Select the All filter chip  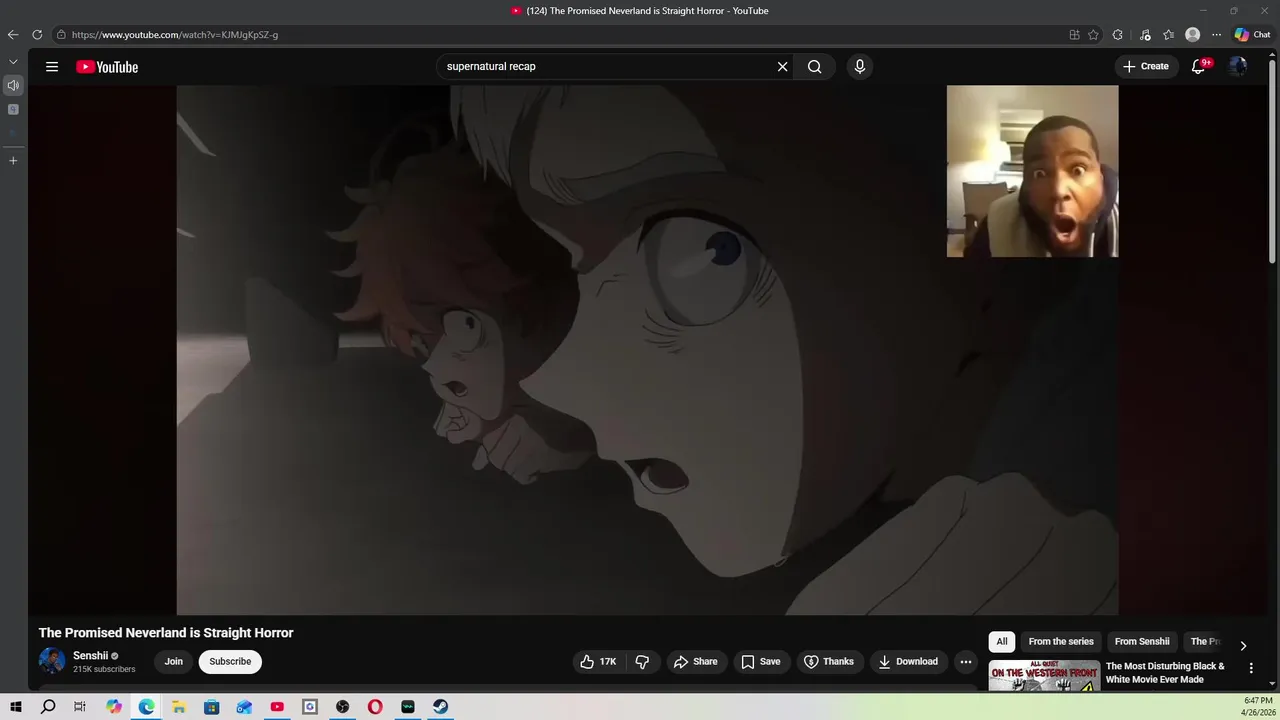click(x=1002, y=642)
